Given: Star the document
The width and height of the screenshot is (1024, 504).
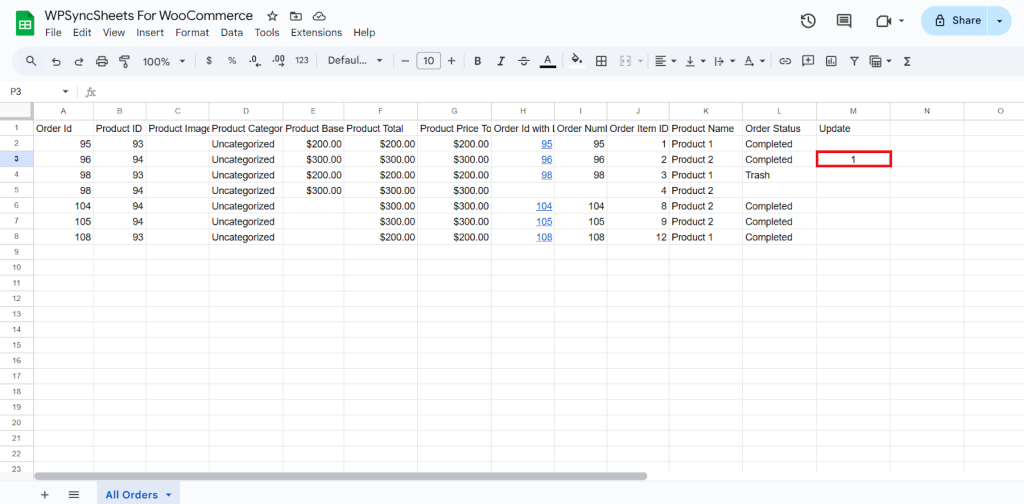Looking at the screenshot, I should pyautogui.click(x=272, y=16).
